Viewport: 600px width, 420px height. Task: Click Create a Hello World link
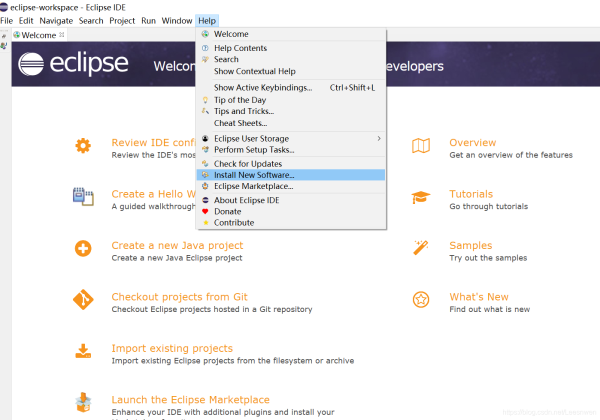153,194
